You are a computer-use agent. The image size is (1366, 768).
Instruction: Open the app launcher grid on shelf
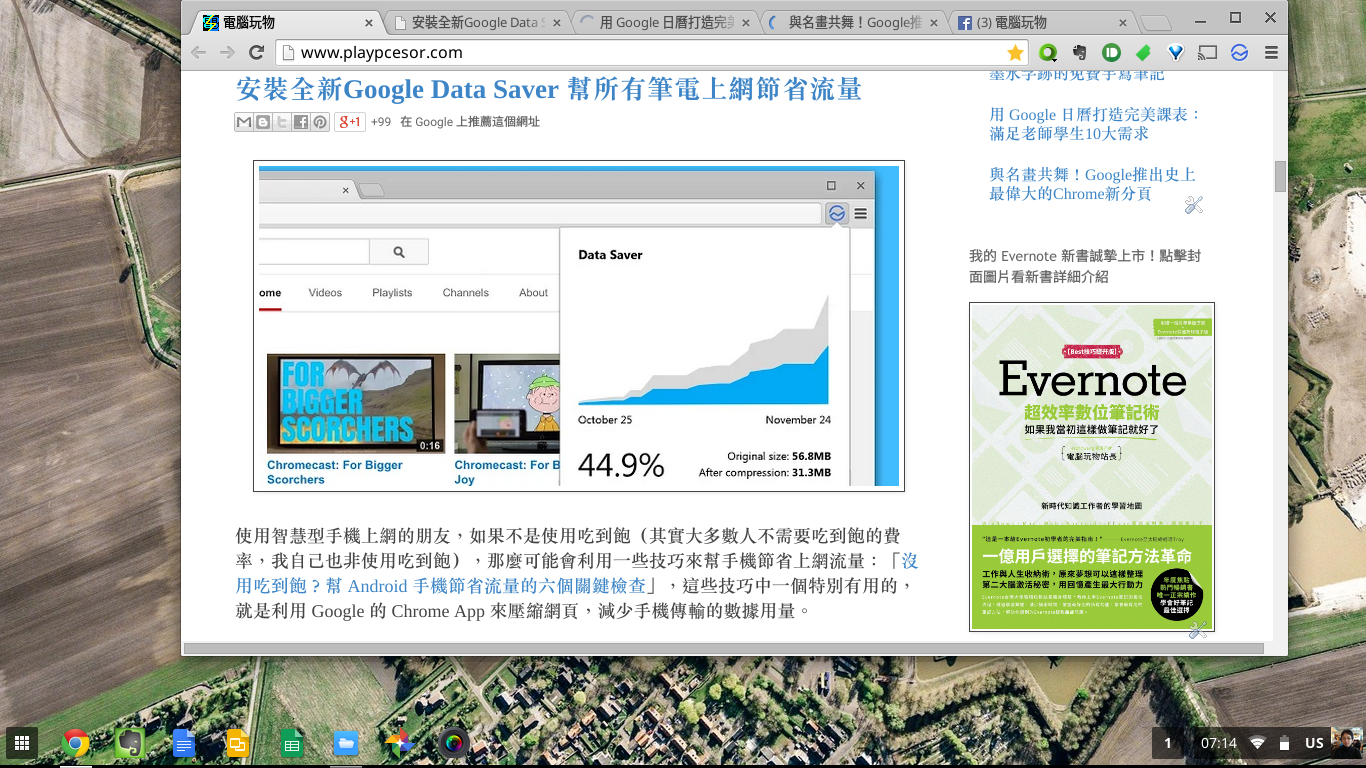tap(22, 742)
